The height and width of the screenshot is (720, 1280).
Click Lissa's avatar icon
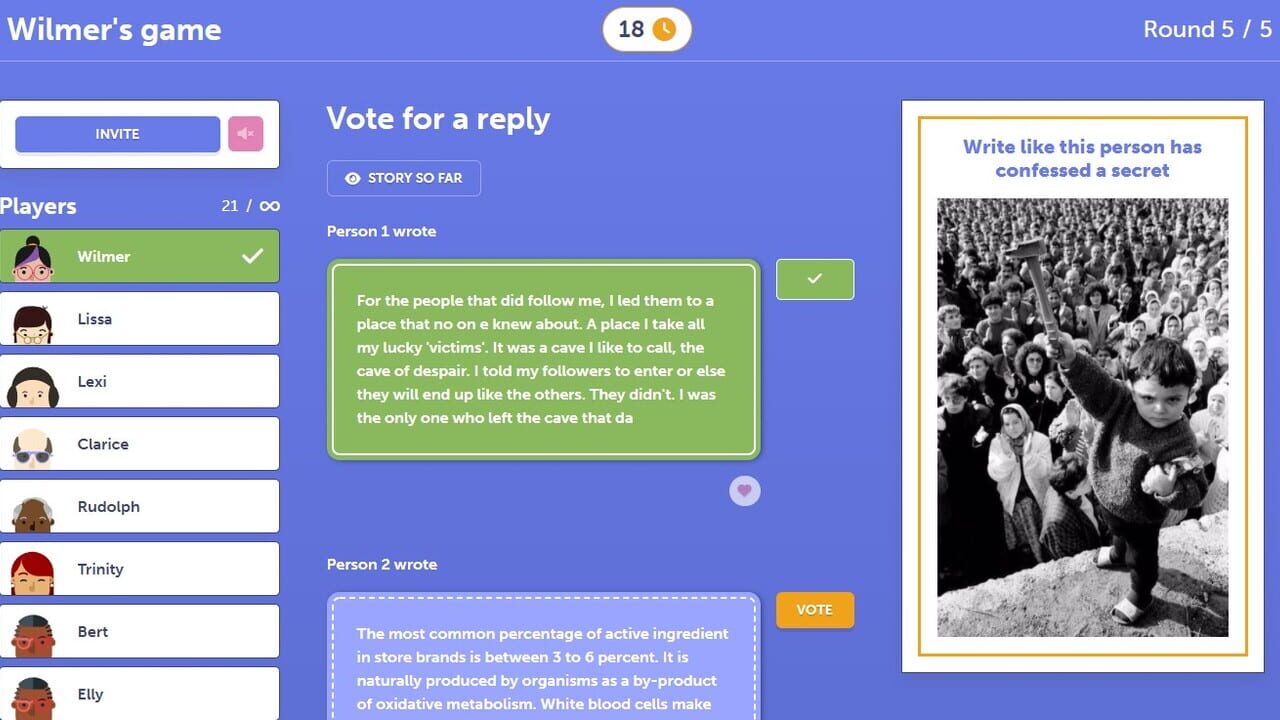[33, 321]
